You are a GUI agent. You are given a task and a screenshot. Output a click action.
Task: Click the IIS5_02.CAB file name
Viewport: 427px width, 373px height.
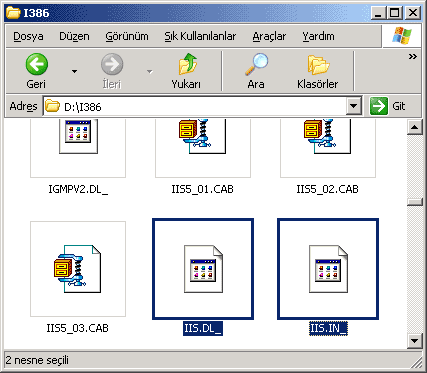(x=328, y=189)
